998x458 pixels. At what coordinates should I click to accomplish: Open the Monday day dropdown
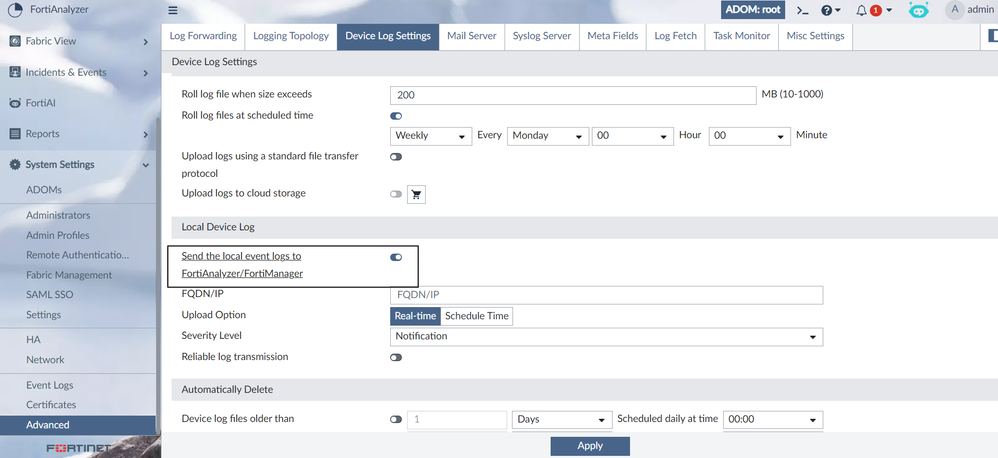click(x=548, y=135)
